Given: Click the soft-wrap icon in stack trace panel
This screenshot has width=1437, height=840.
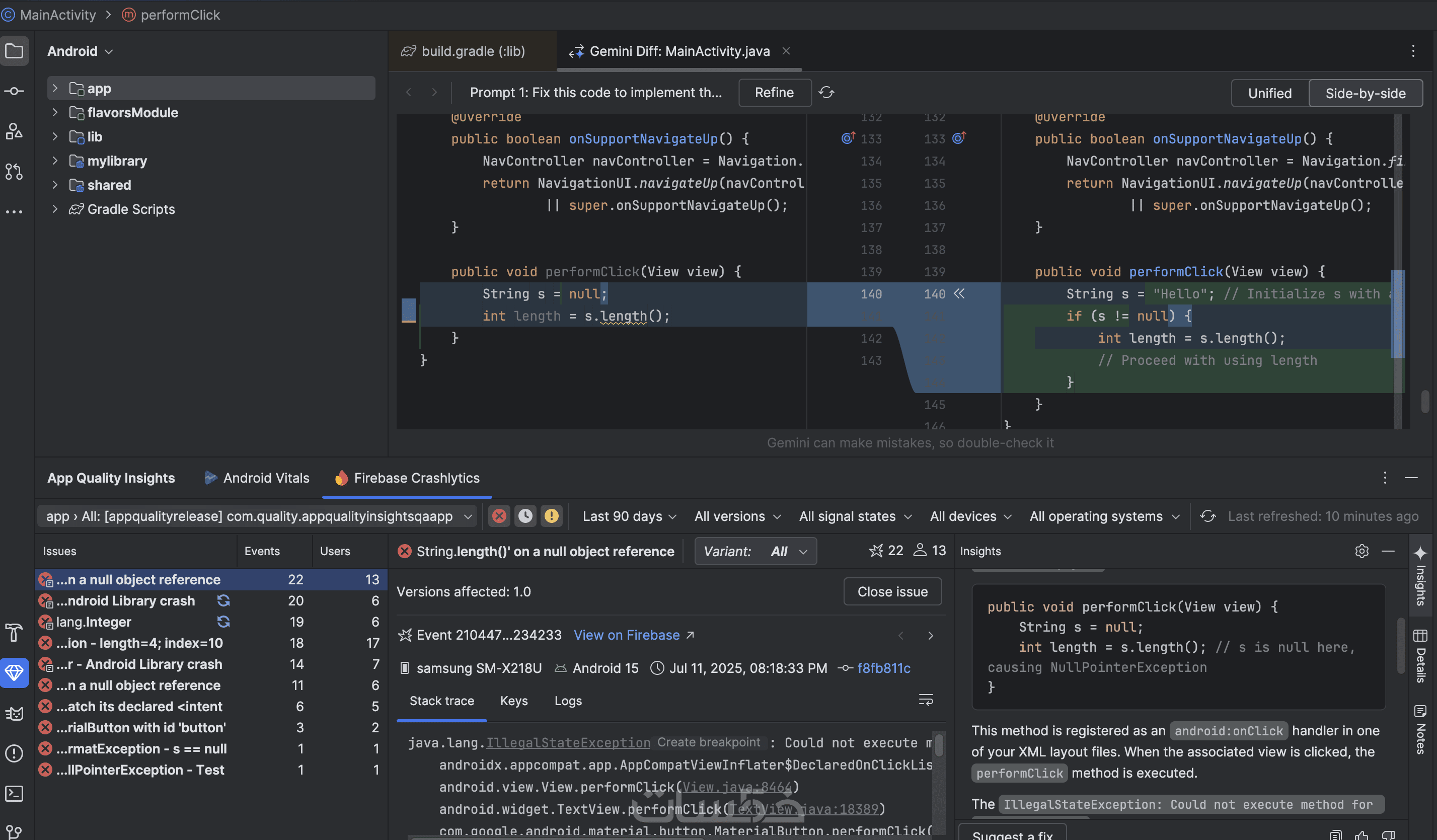Looking at the screenshot, I should pyautogui.click(x=926, y=700).
